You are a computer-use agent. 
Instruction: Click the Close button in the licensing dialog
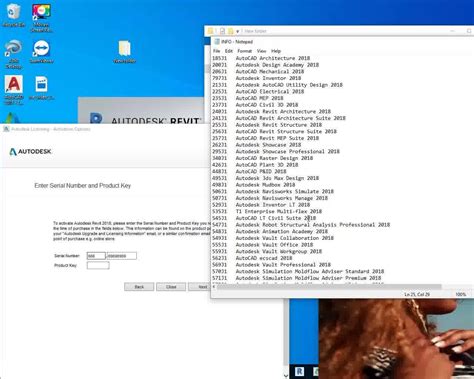171,287
